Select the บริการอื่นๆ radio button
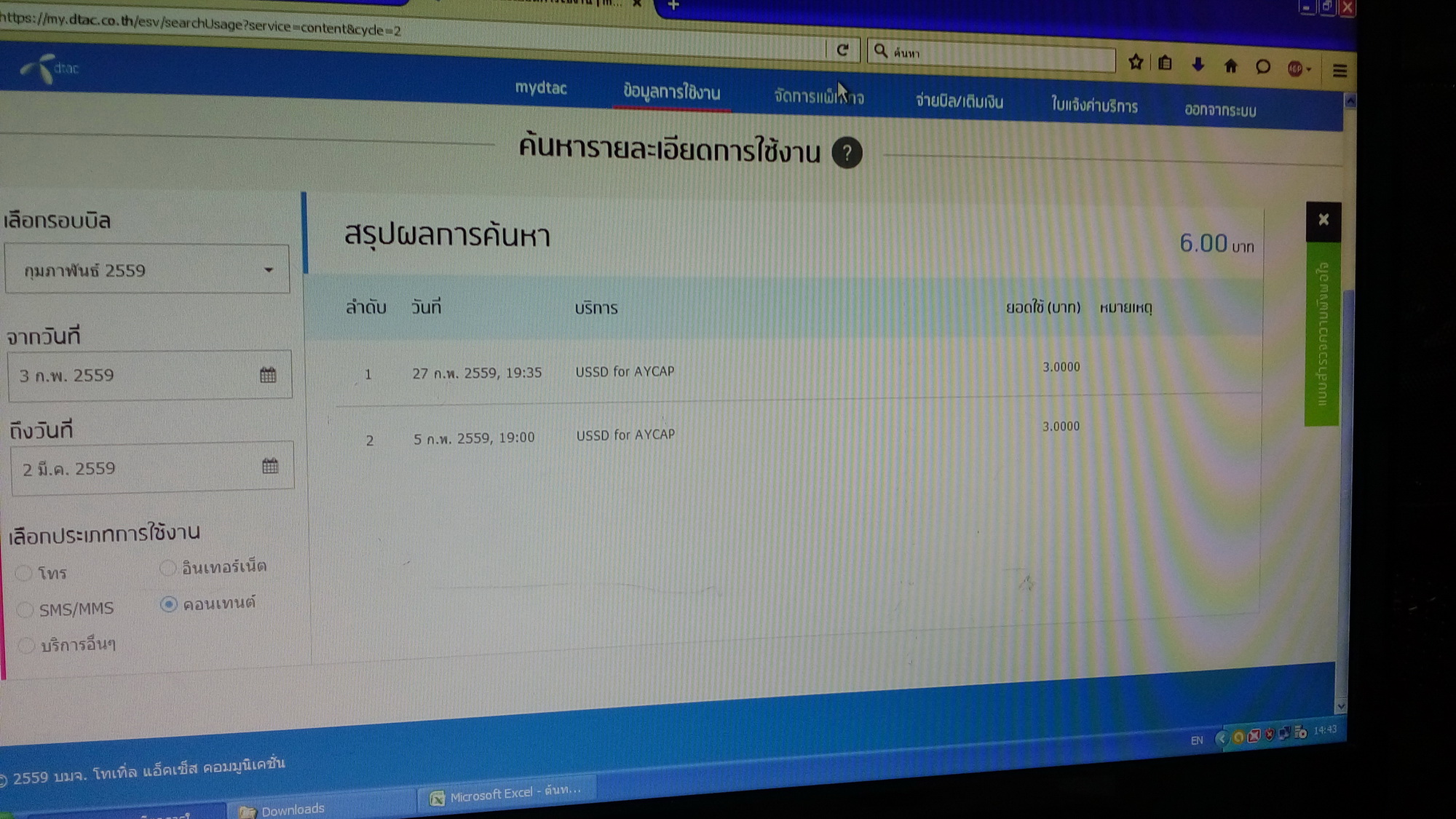The image size is (1456, 819). tap(27, 645)
